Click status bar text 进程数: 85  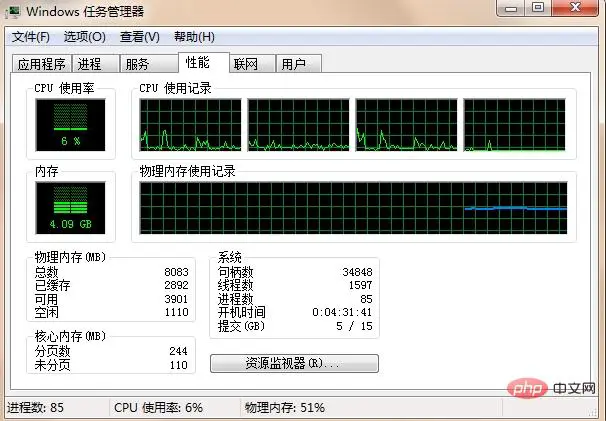(x=35, y=407)
